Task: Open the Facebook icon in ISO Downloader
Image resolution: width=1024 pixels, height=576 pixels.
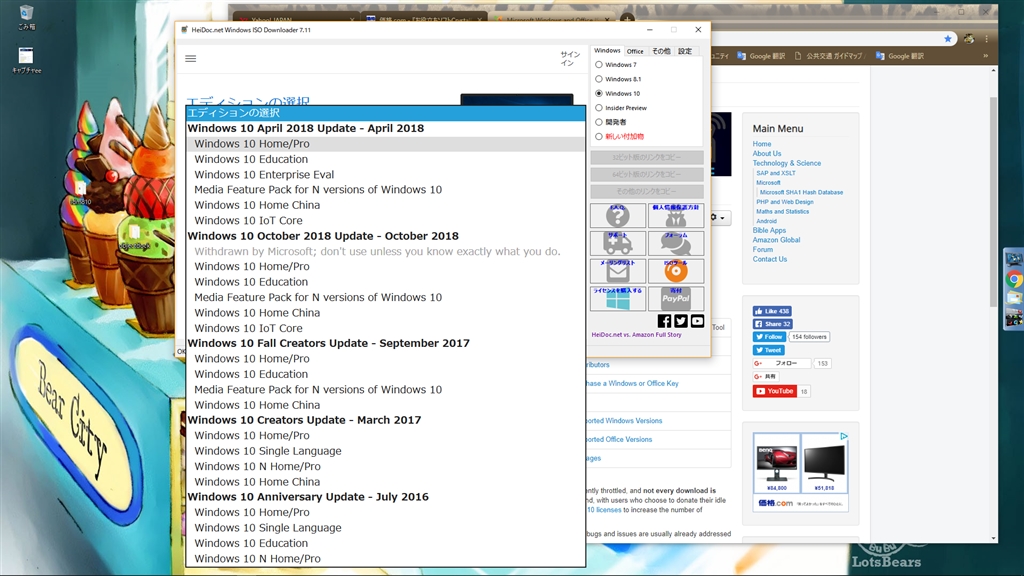Action: [664, 321]
